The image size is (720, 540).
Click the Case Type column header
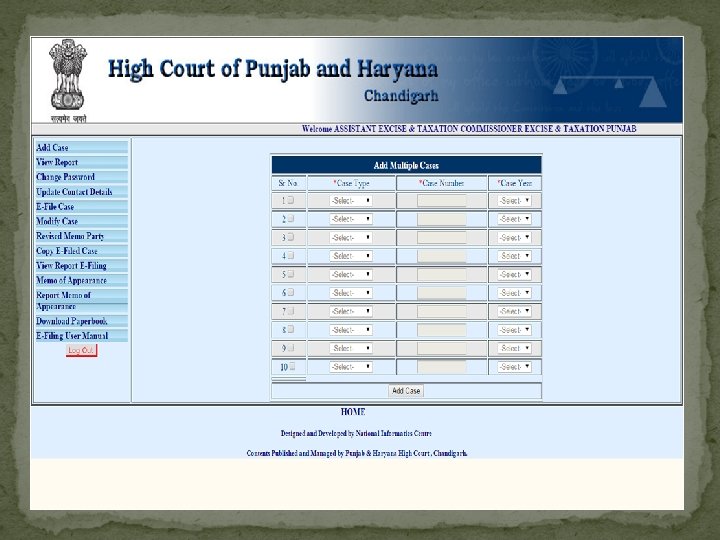click(351, 183)
